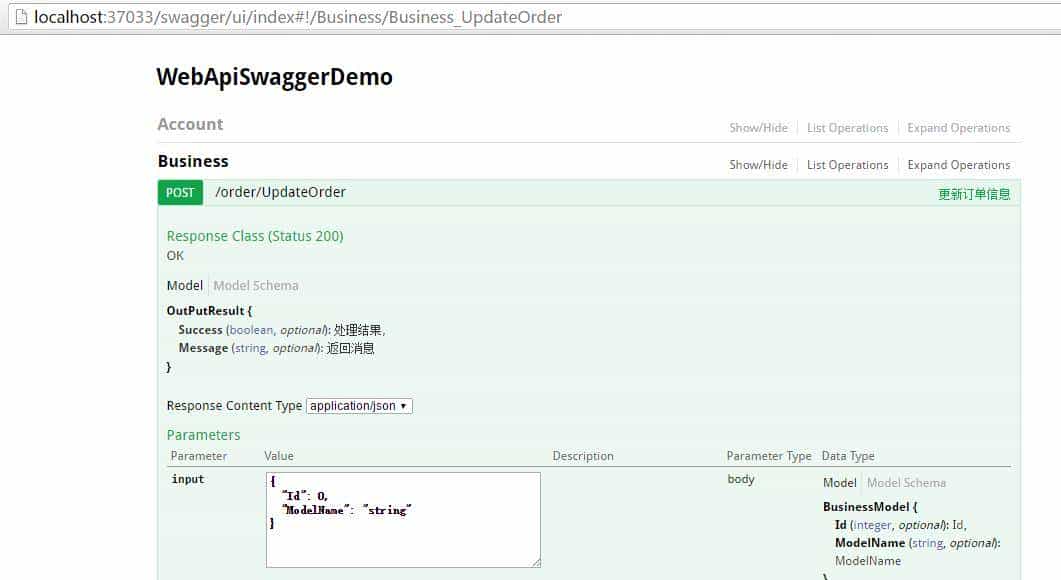Expand Operations in the Account section
The height and width of the screenshot is (580, 1061).
[x=958, y=127]
